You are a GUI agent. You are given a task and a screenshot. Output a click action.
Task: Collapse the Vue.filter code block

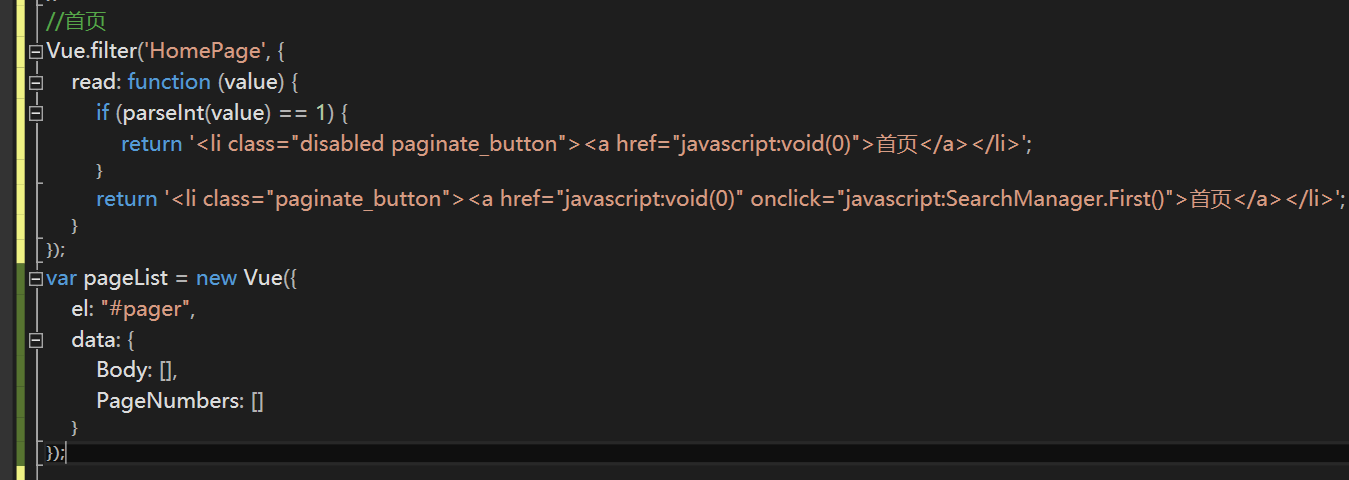point(37,51)
